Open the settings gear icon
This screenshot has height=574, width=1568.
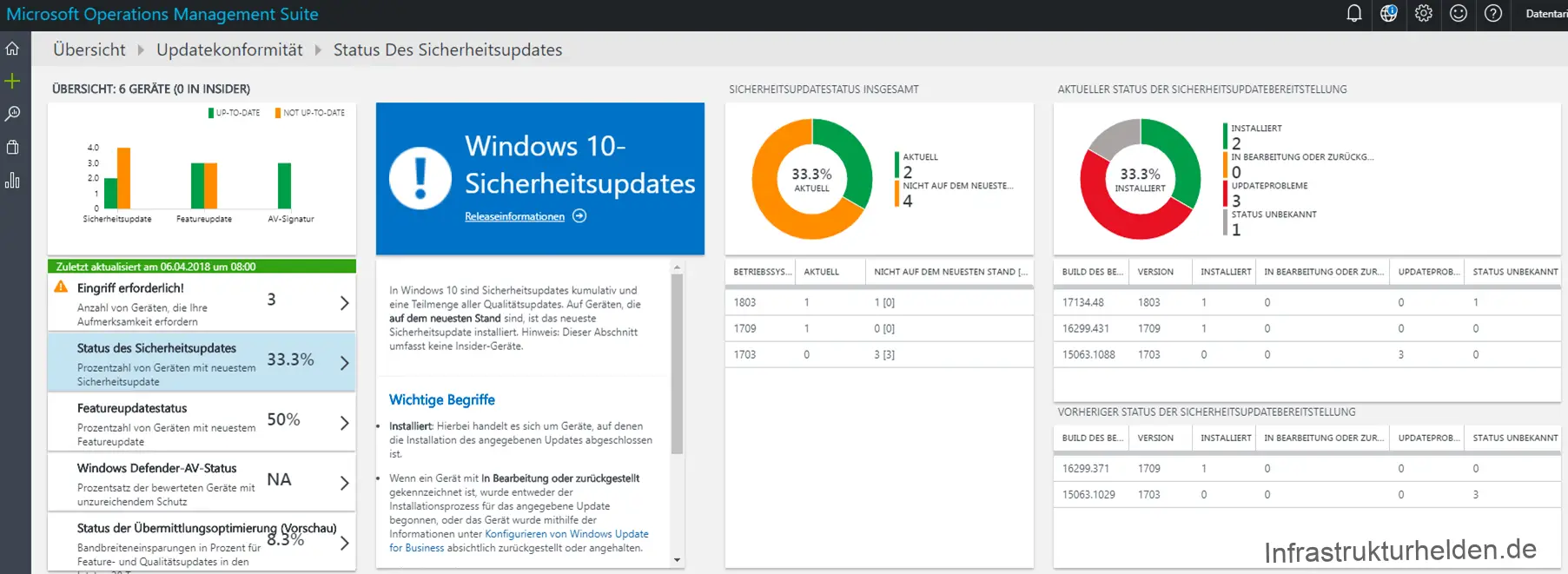[x=1423, y=13]
